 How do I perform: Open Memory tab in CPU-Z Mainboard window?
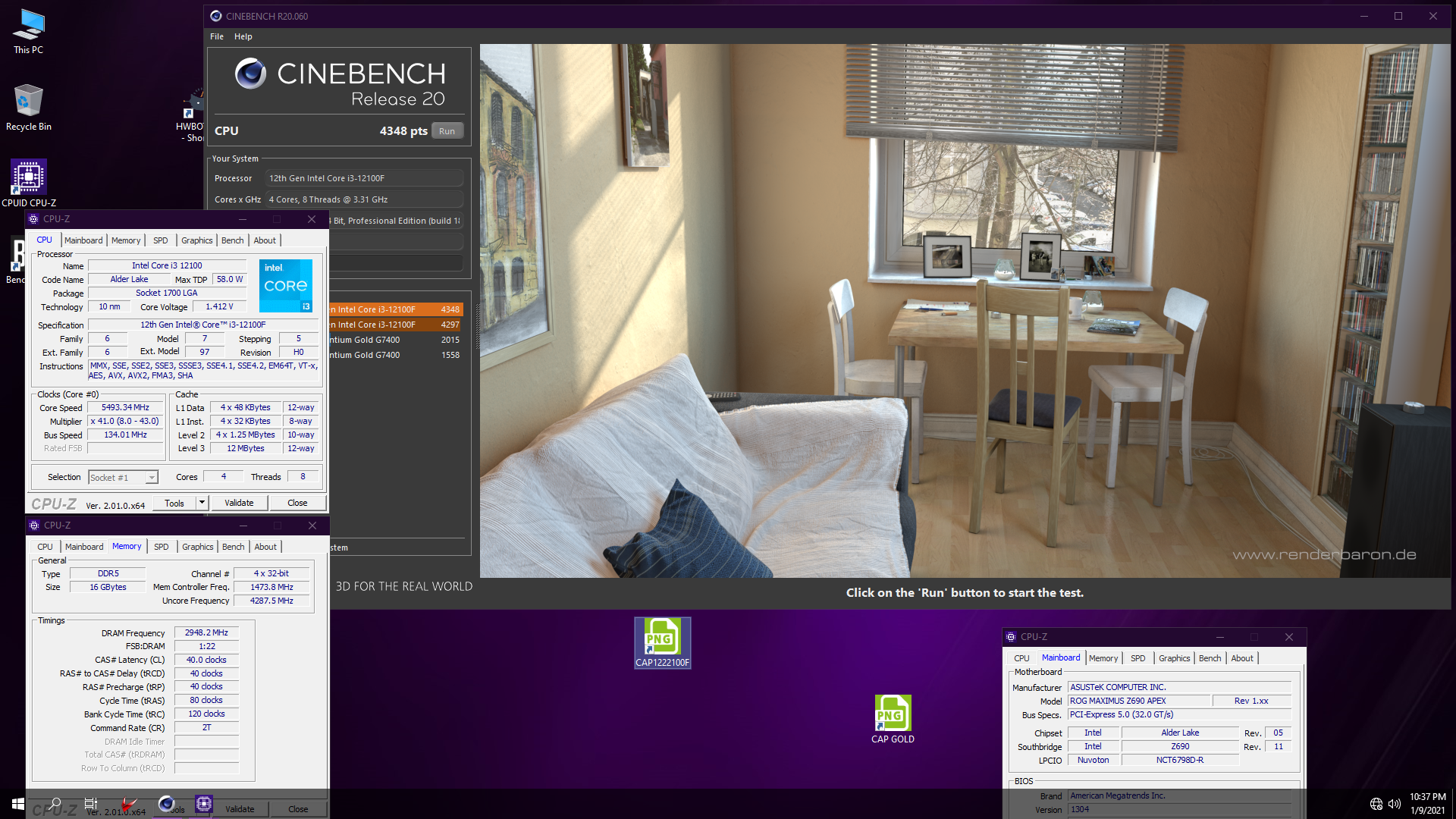pos(1103,658)
